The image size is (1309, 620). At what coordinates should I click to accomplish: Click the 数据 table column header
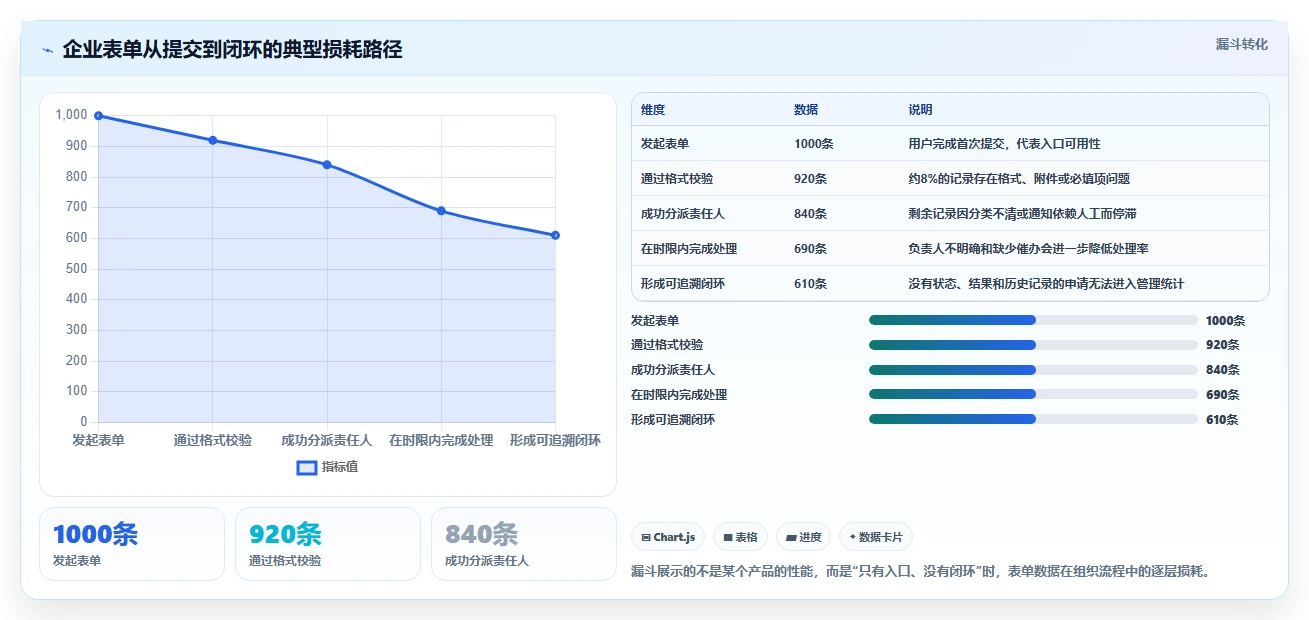point(806,110)
